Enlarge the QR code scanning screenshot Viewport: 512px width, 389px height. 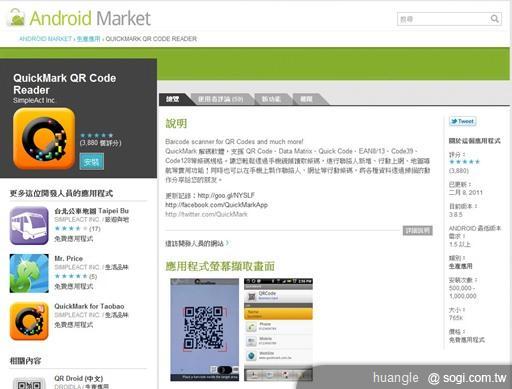coord(205,330)
